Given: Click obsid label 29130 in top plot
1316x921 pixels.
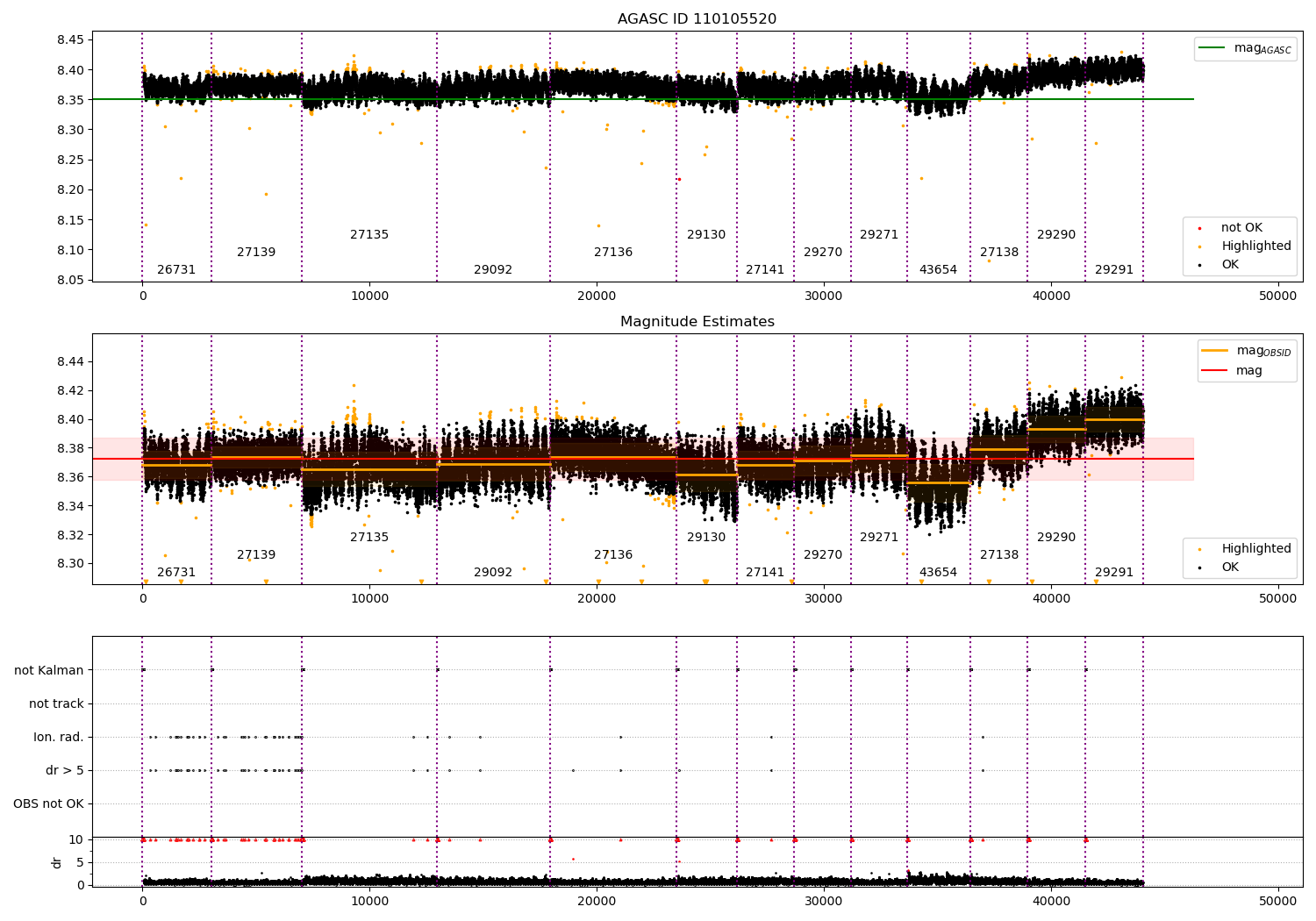Looking at the screenshot, I should click(706, 235).
